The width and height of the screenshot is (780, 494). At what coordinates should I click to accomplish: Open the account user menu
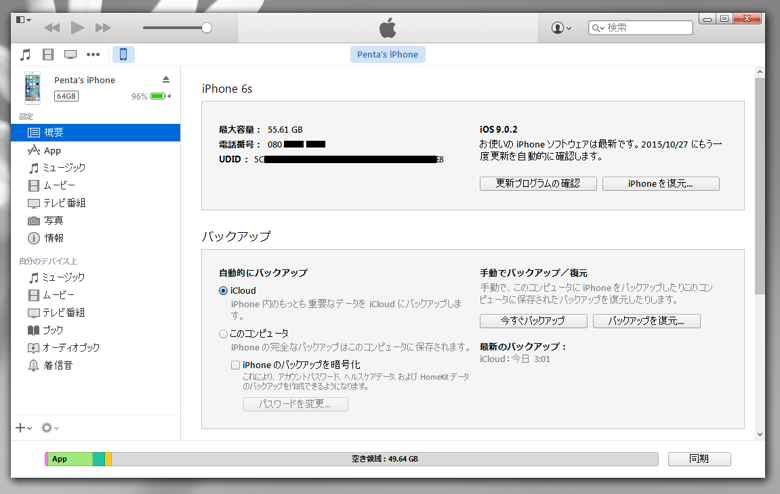pyautogui.click(x=561, y=28)
